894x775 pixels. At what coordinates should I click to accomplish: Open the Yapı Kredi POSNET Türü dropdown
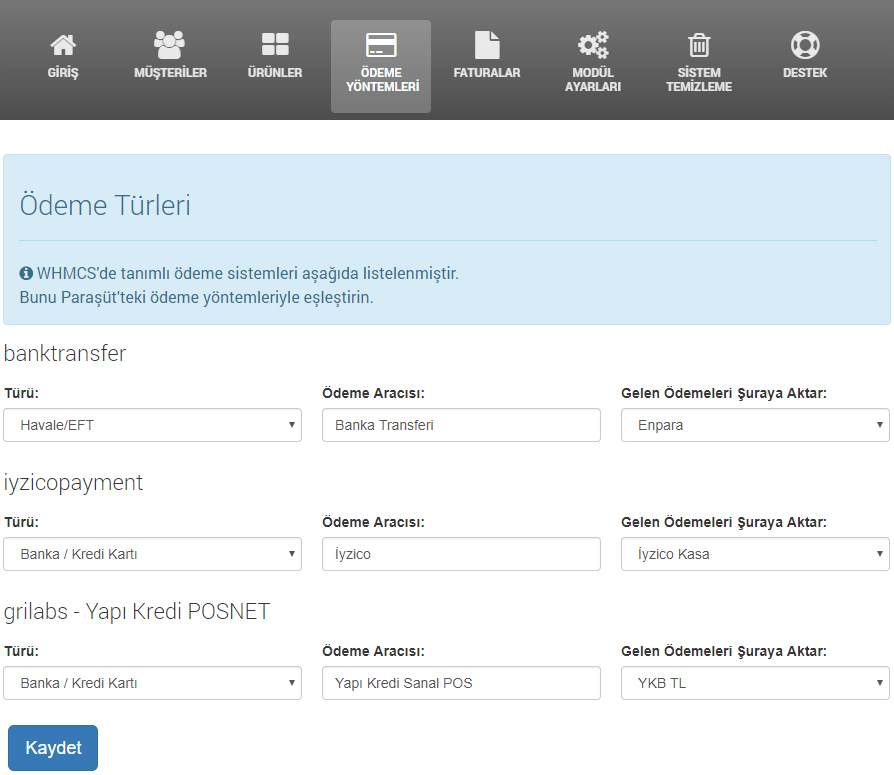click(152, 683)
